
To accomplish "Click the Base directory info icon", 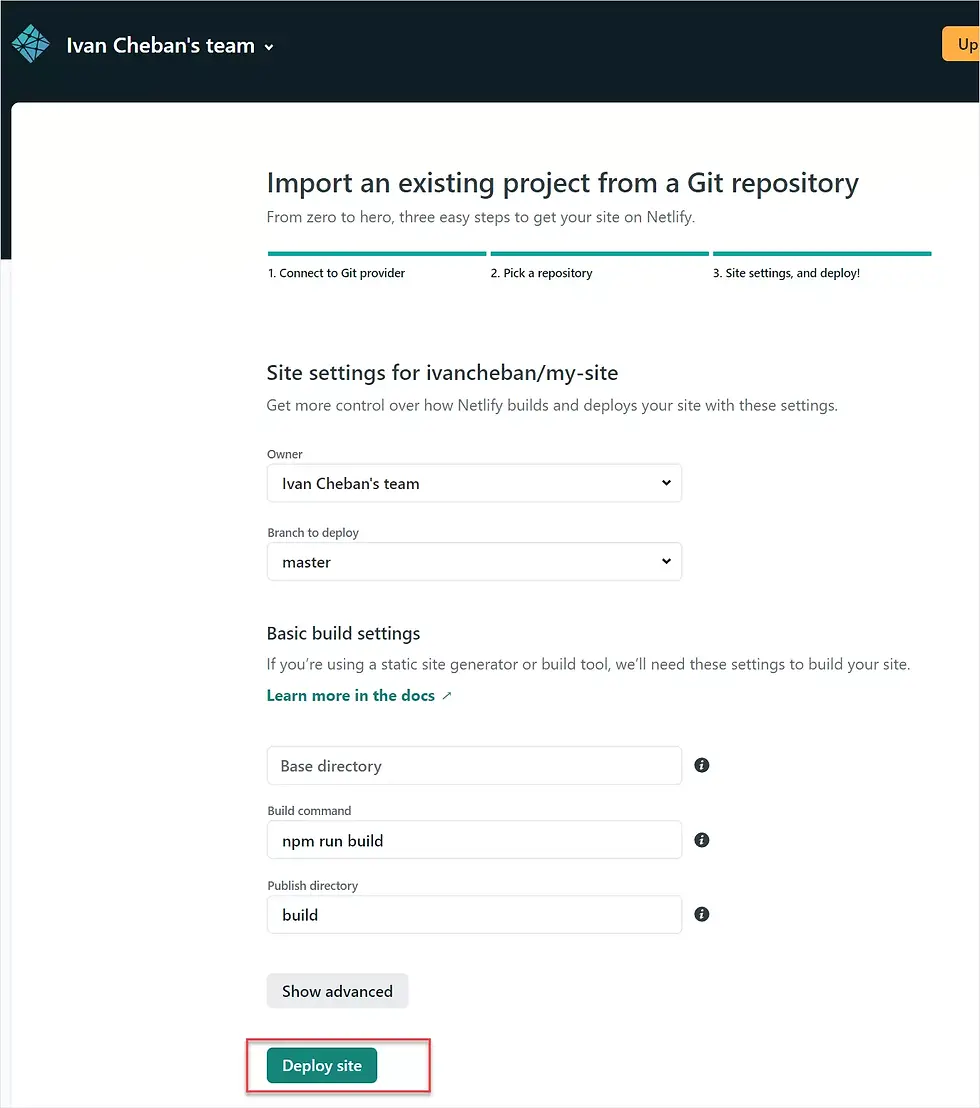I will click(x=701, y=765).
